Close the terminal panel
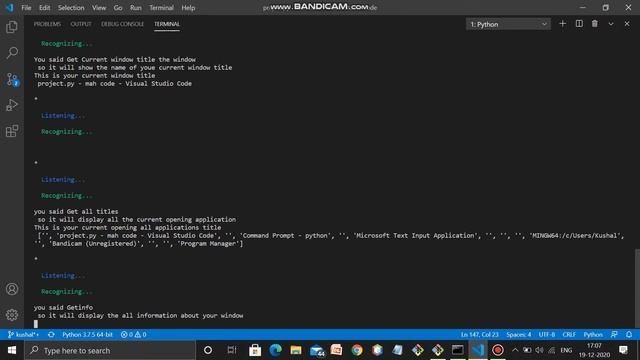 (627, 24)
